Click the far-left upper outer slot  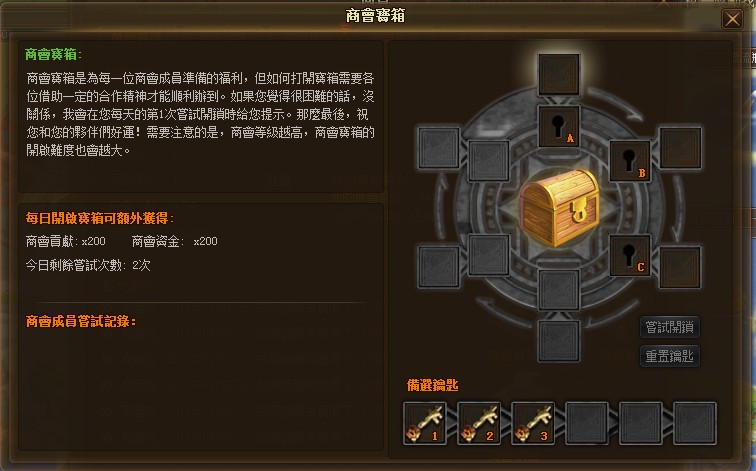(x=438, y=148)
